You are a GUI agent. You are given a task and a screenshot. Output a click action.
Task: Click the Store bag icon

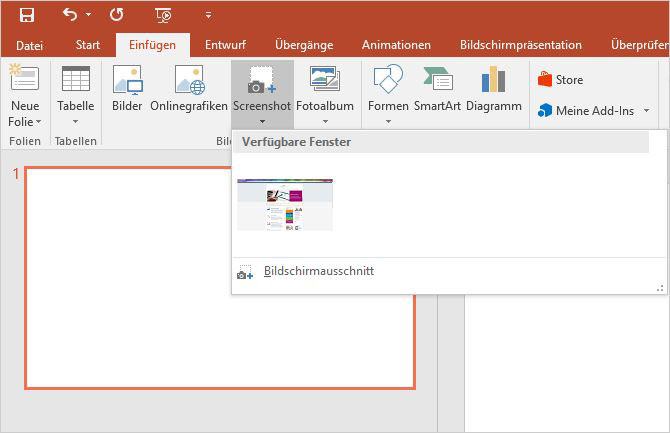click(544, 79)
